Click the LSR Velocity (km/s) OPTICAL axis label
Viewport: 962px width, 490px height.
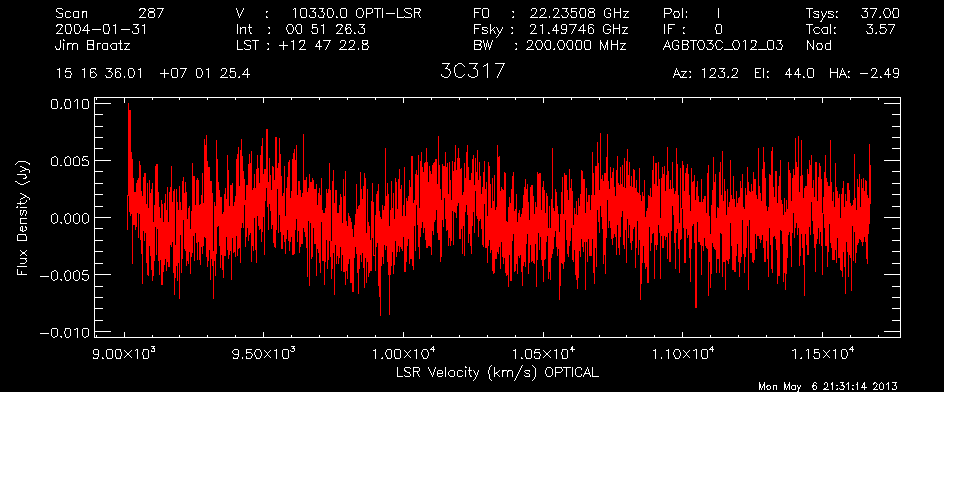pyautogui.click(x=498, y=371)
